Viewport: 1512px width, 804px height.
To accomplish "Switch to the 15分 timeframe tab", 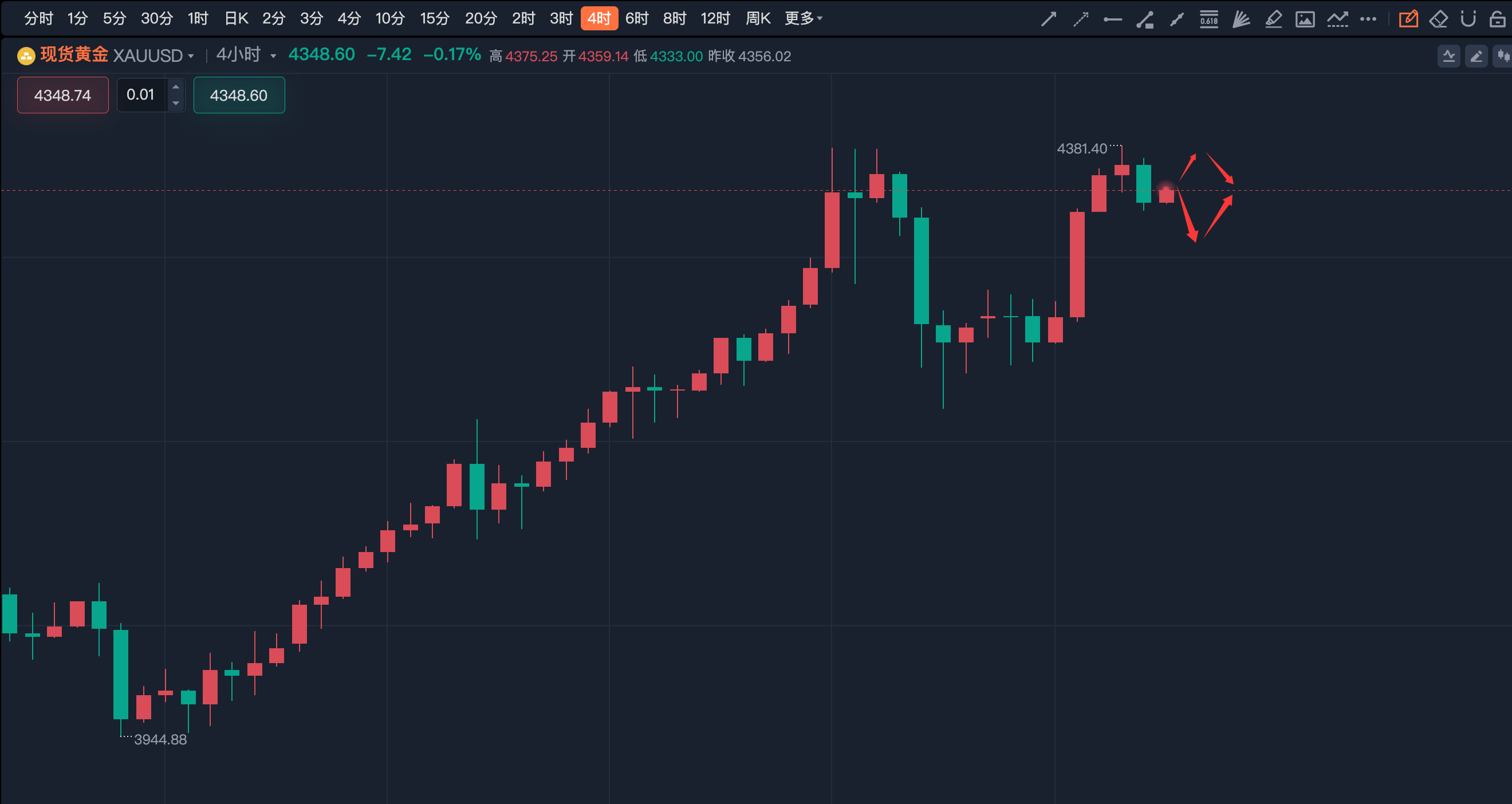I will pyautogui.click(x=434, y=19).
